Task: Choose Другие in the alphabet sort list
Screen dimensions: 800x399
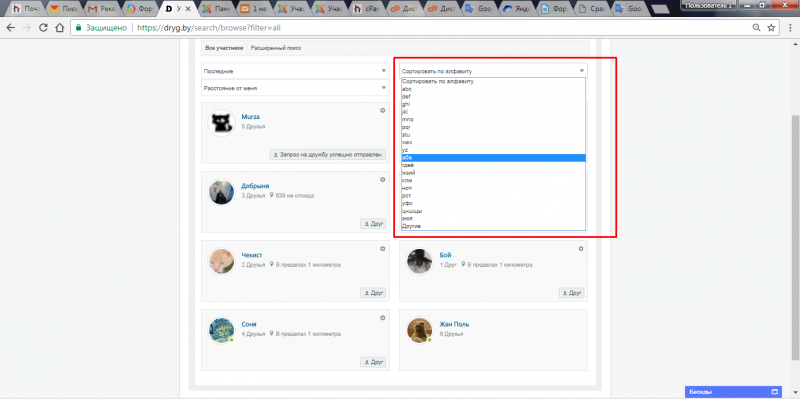Action: [493, 226]
